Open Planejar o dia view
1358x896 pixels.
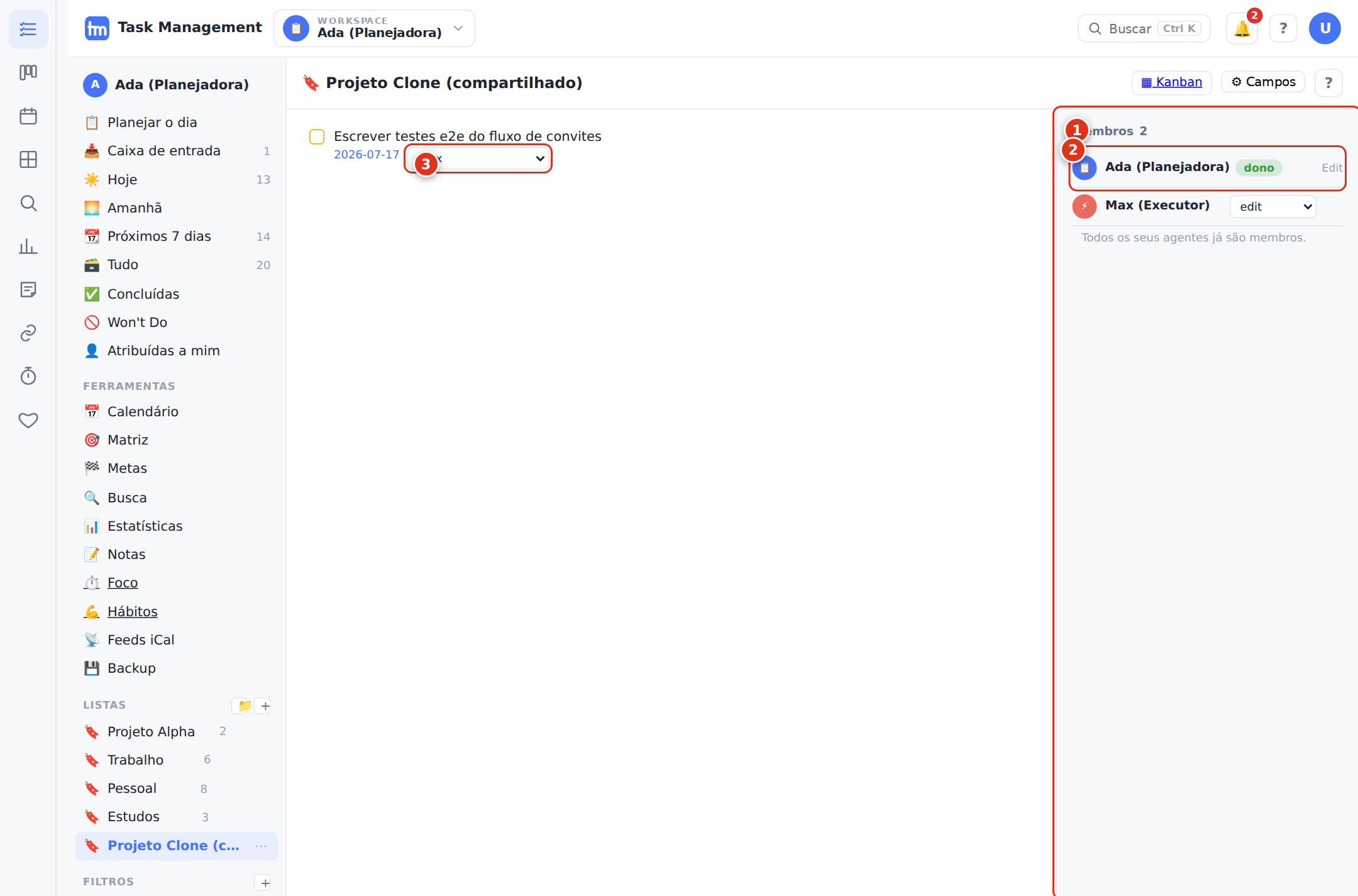(176, 123)
